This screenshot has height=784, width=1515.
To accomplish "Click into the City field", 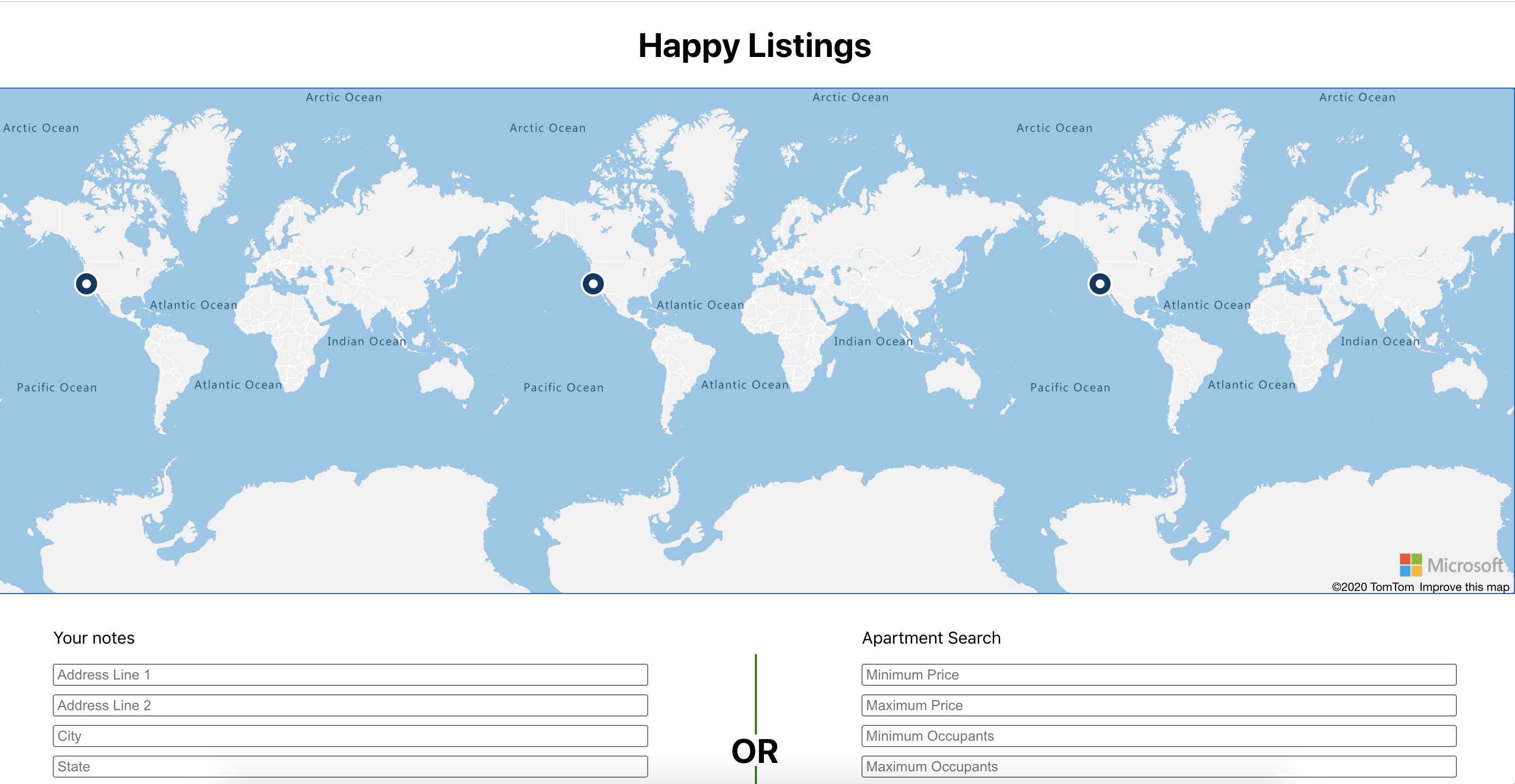I will coord(350,736).
